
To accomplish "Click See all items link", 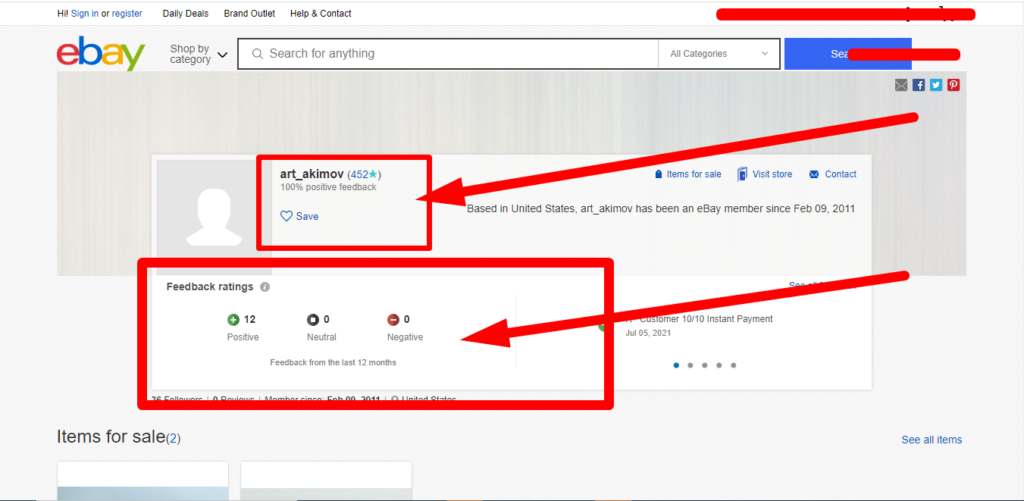I will 931,440.
